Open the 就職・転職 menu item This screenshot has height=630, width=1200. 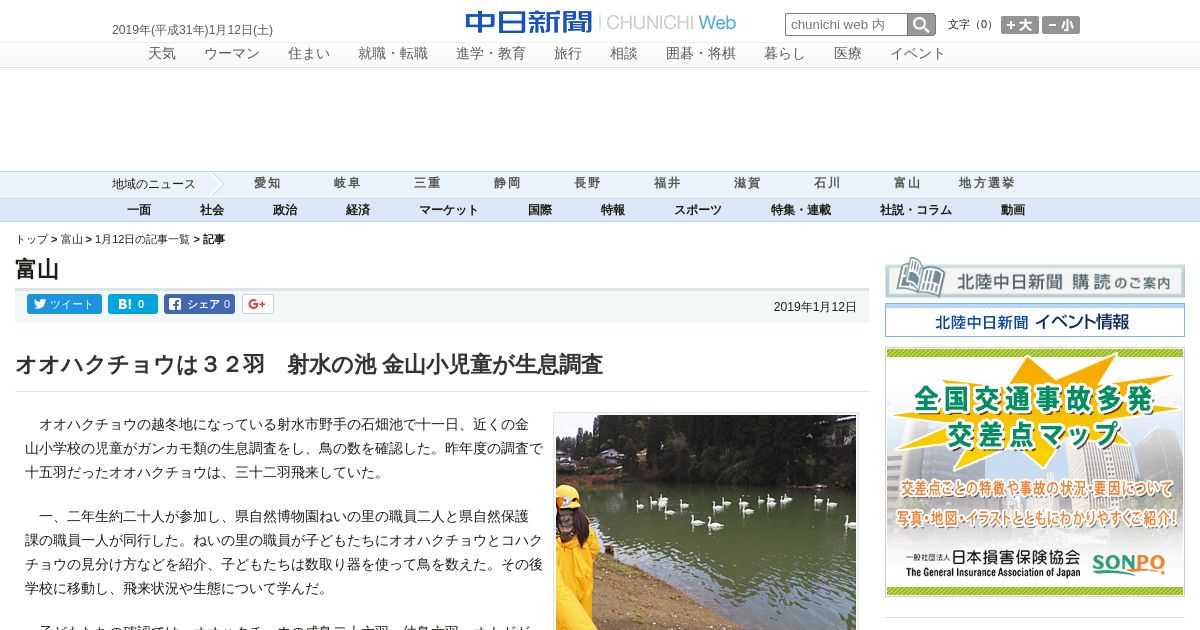pos(393,54)
